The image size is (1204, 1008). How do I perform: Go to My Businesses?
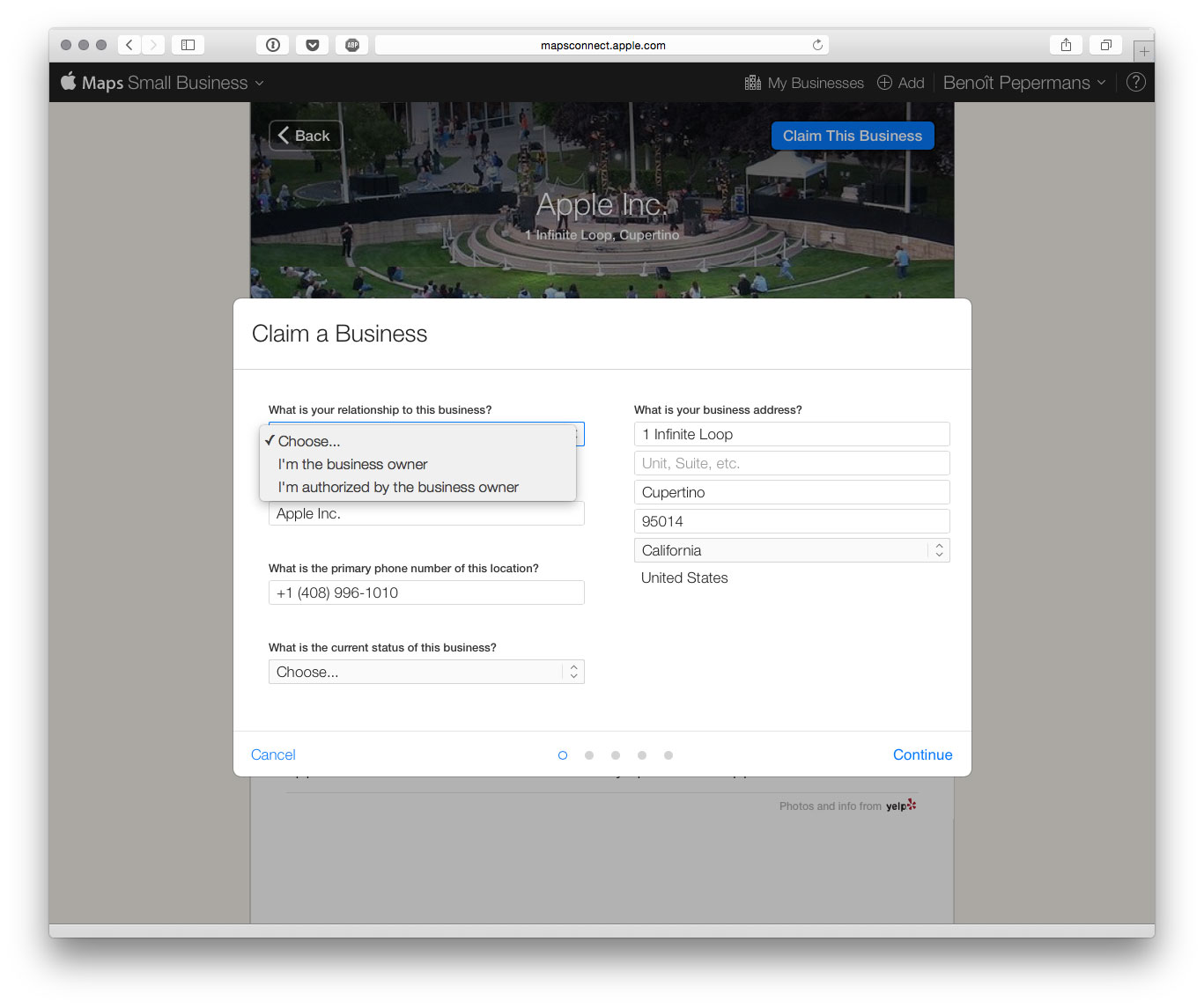pyautogui.click(x=804, y=83)
